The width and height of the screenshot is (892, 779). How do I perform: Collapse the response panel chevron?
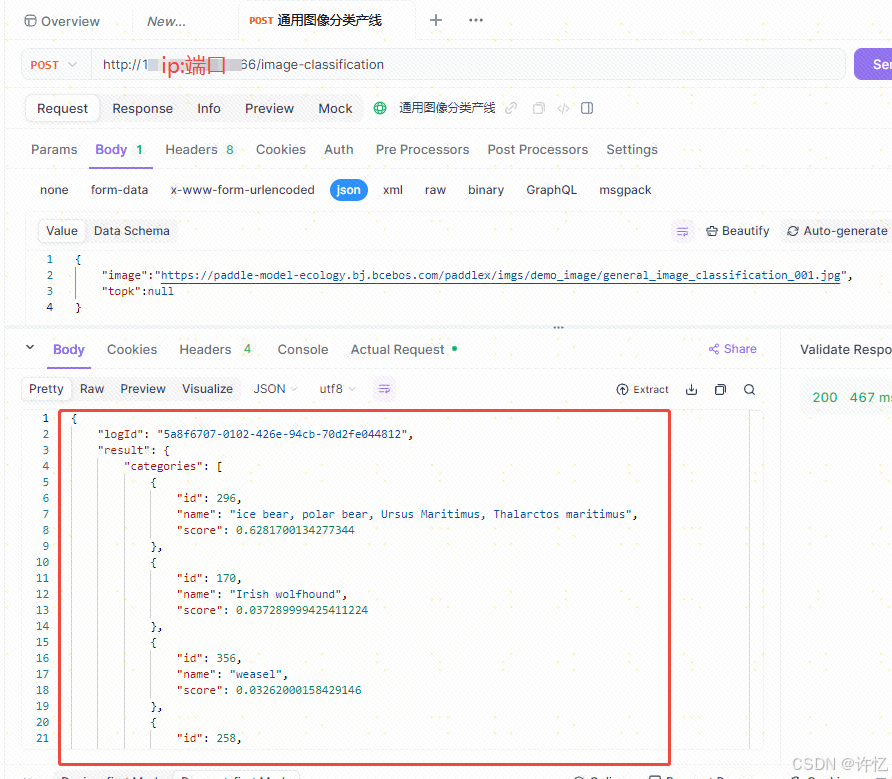(30, 347)
